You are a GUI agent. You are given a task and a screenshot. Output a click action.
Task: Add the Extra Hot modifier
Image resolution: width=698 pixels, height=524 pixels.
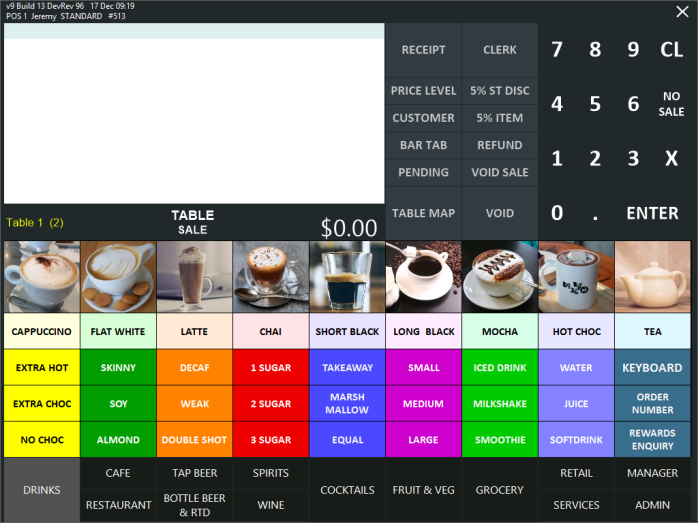pos(41,368)
